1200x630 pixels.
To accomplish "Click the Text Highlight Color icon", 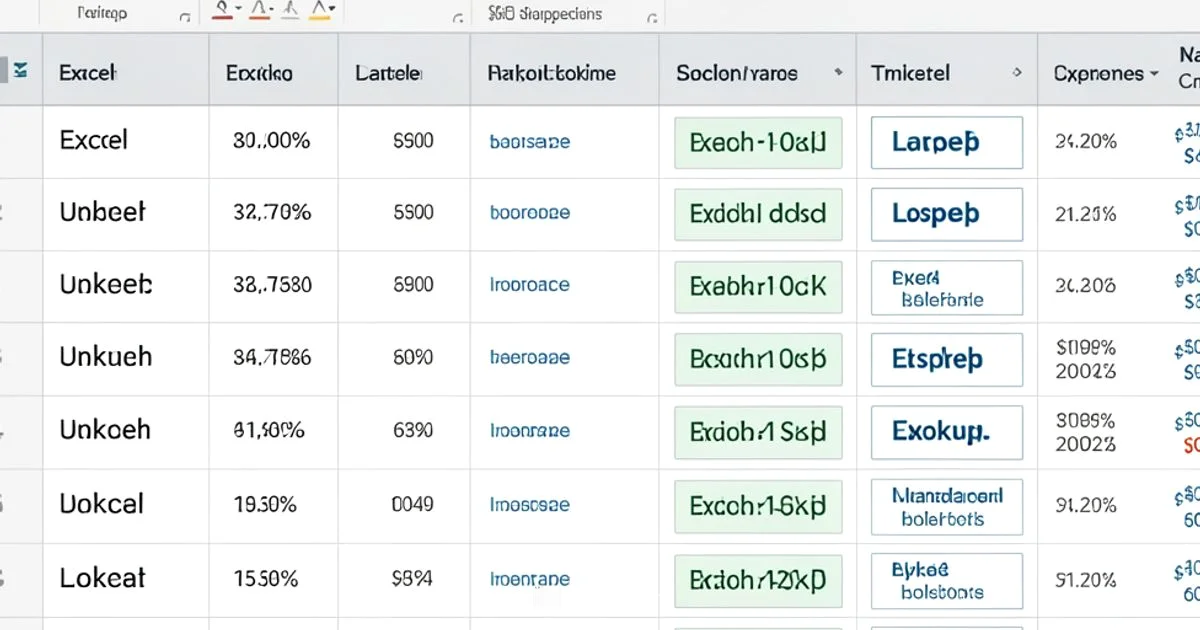I will point(320,13).
